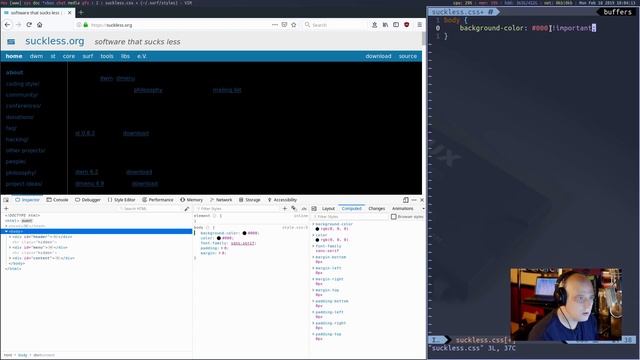Close the suckless browser tab
640x360 pixels.
[x=69, y=13]
